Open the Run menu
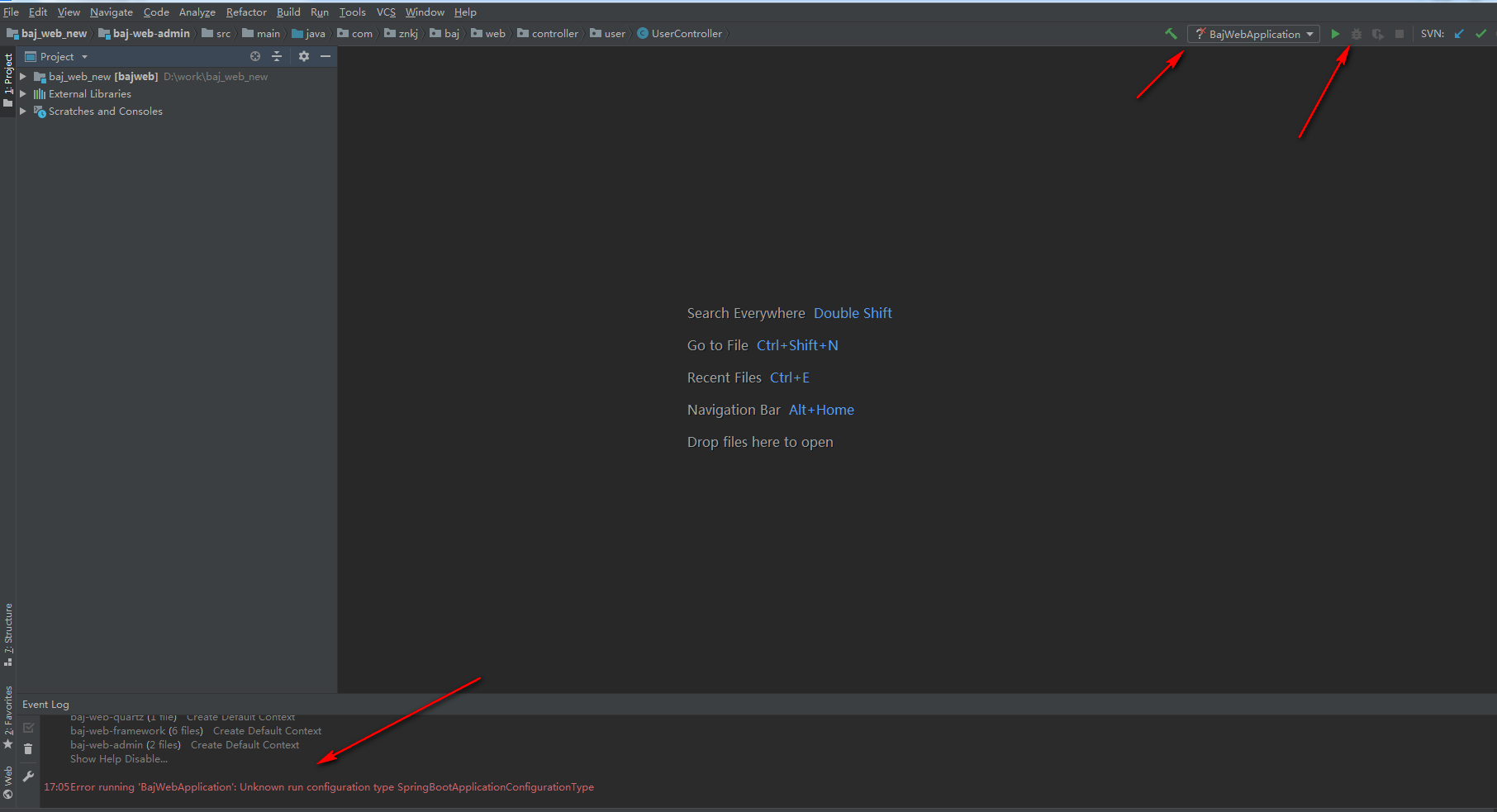Viewport: 1497px width, 812px height. click(x=319, y=12)
